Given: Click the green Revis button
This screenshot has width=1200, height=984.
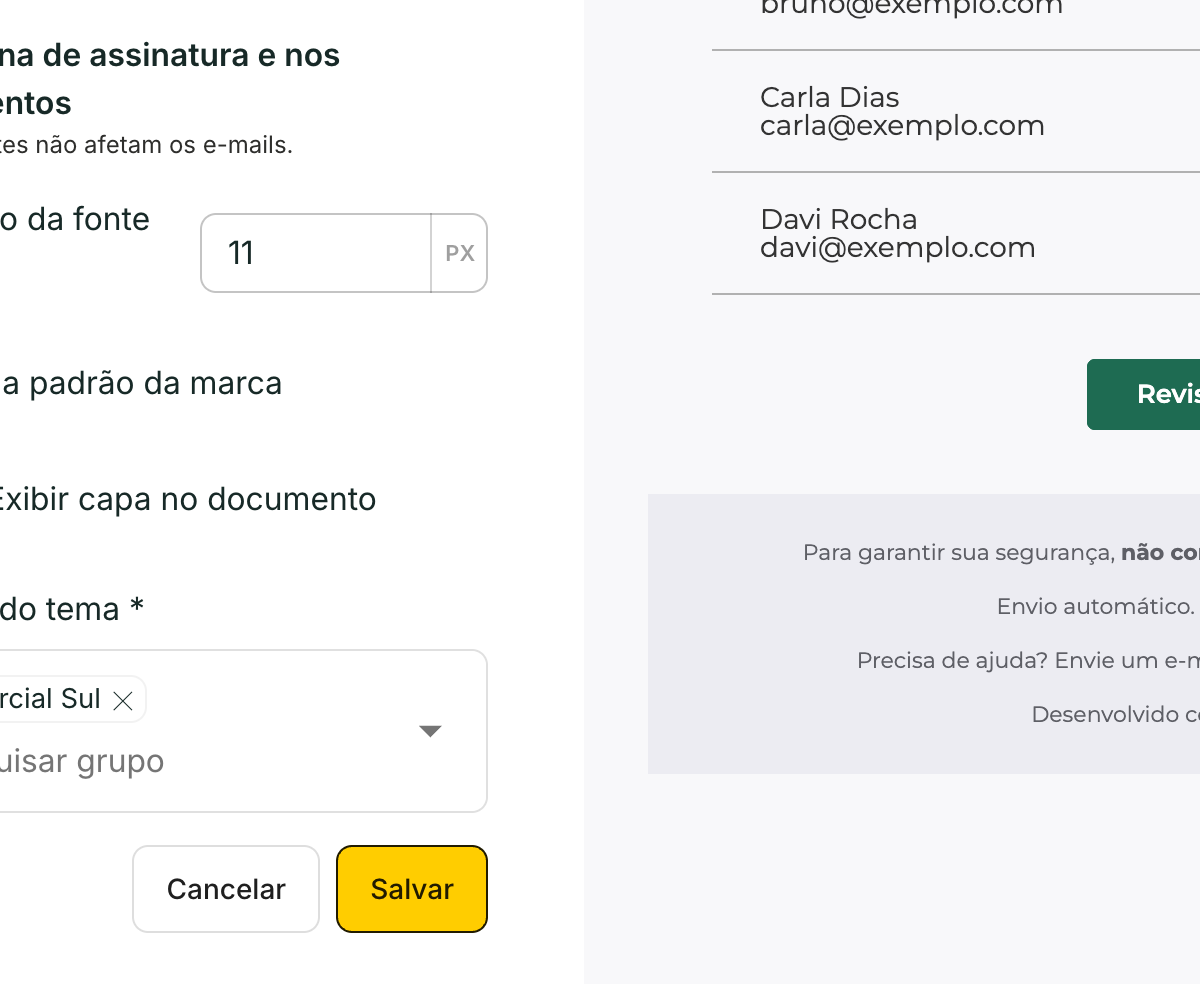Looking at the screenshot, I should (1143, 394).
